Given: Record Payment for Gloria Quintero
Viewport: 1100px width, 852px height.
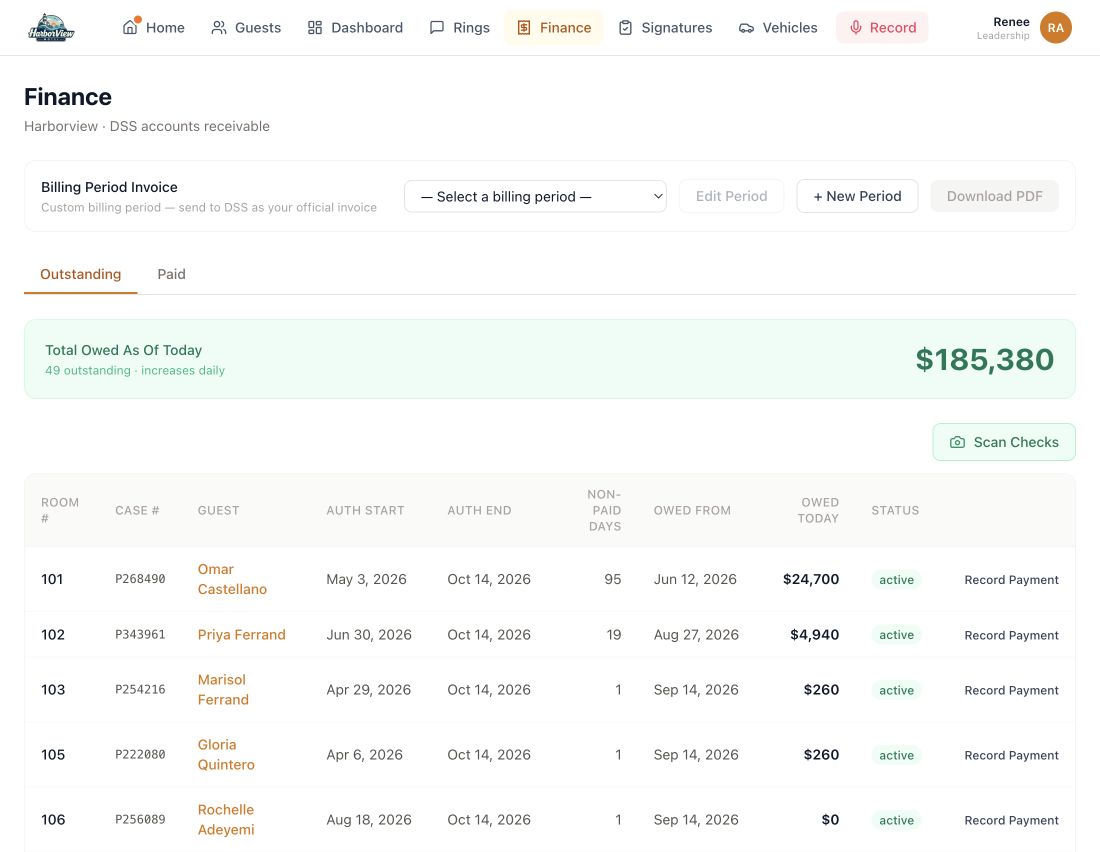Looking at the screenshot, I should coord(1011,755).
